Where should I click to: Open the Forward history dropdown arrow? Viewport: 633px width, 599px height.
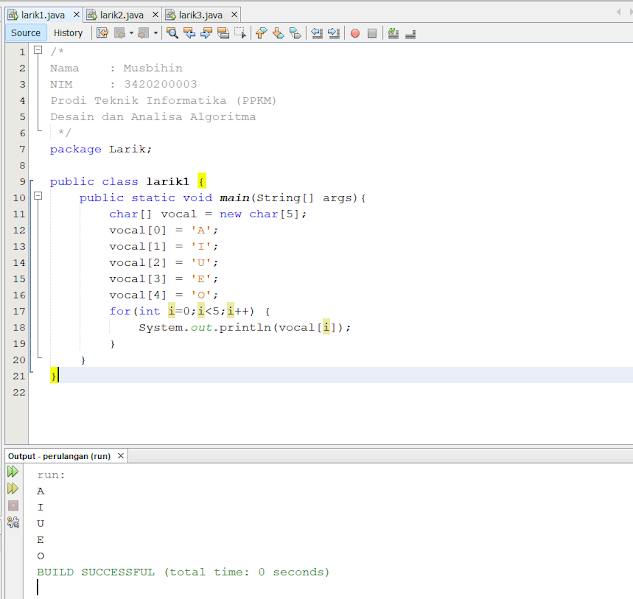coord(155,33)
